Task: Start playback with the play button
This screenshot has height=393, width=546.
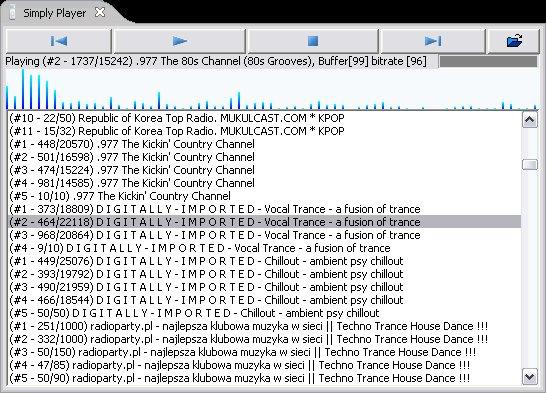Action: click(180, 41)
